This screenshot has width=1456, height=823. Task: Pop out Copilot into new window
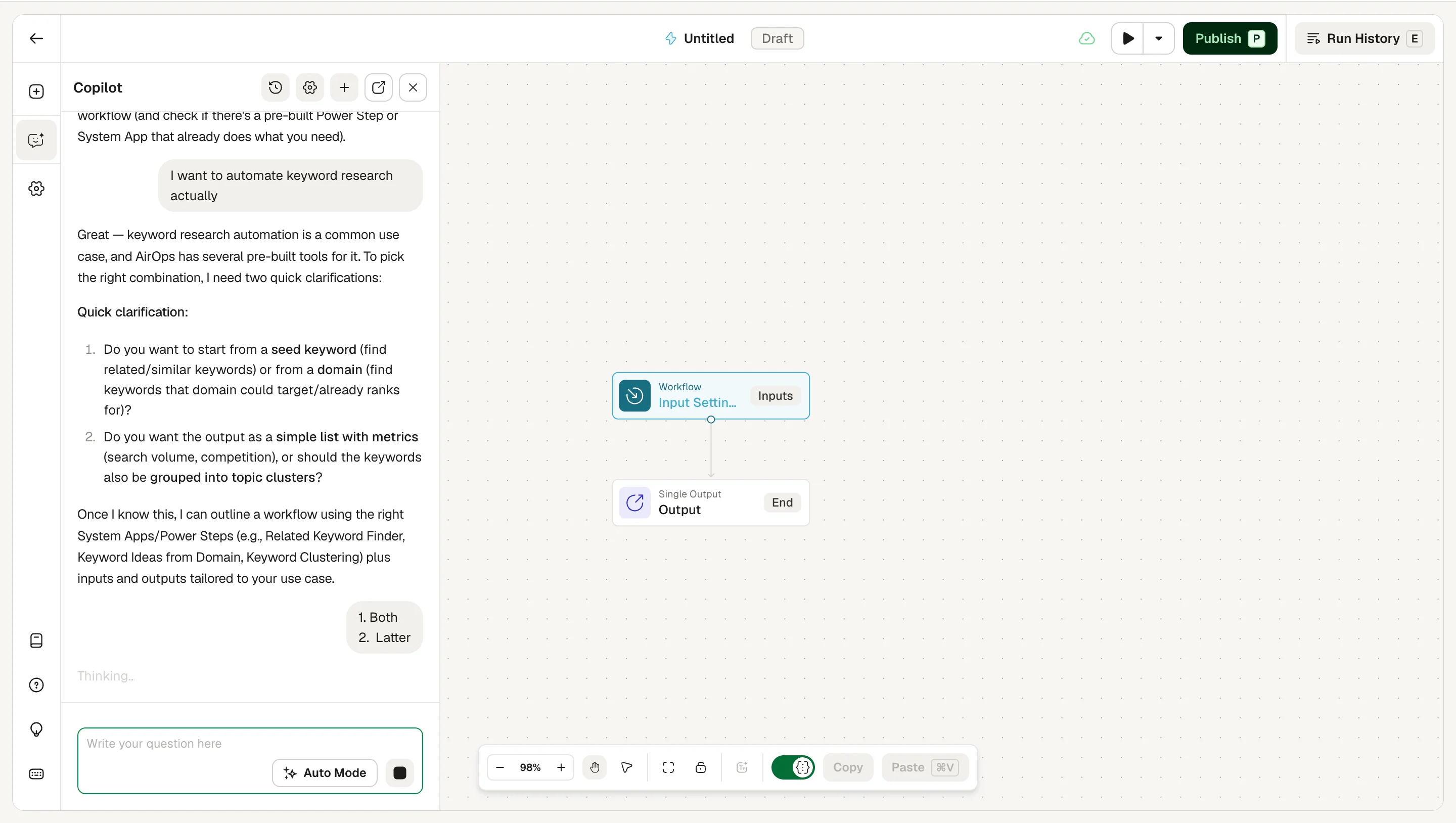coord(379,87)
